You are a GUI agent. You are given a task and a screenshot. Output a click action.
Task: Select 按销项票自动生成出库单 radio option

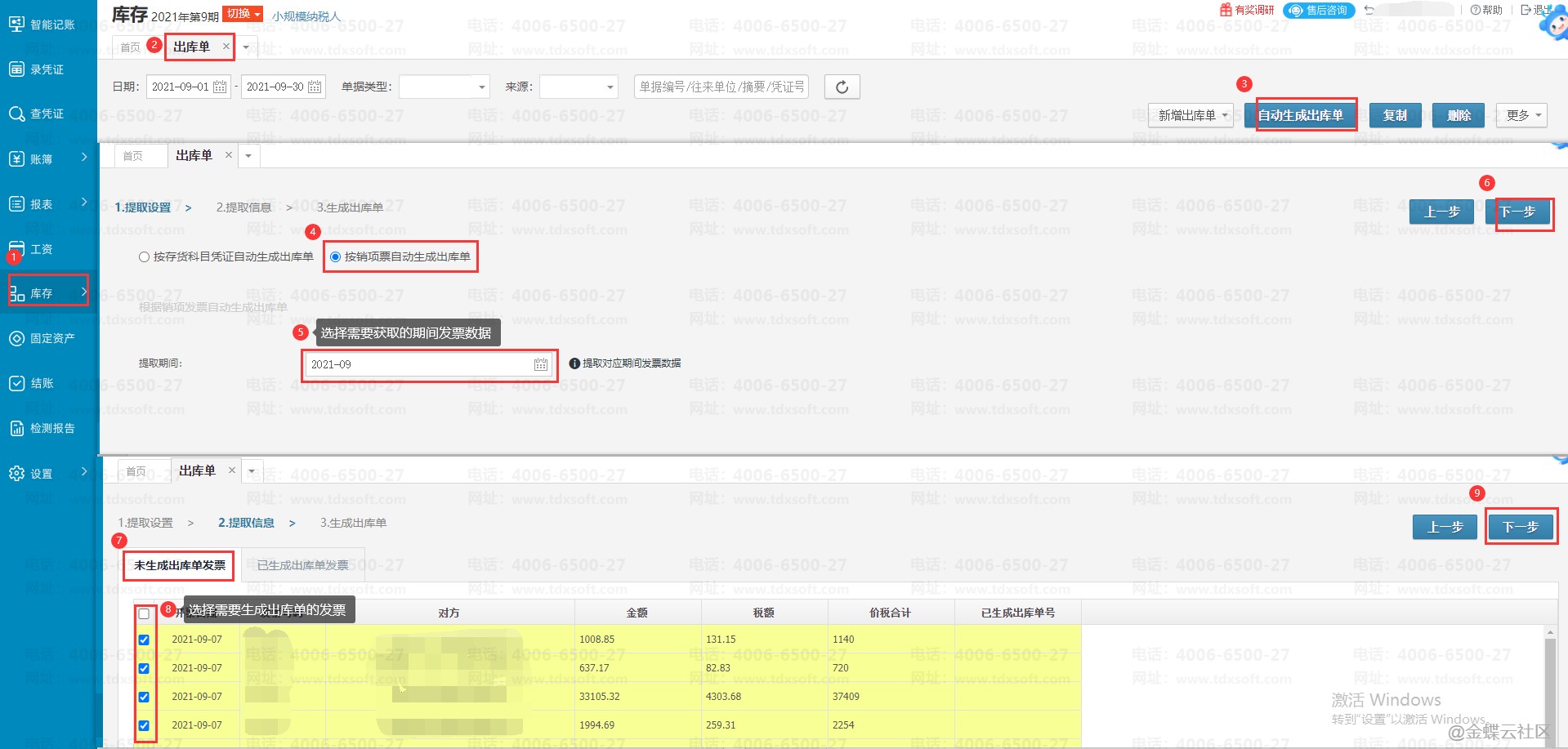click(335, 256)
